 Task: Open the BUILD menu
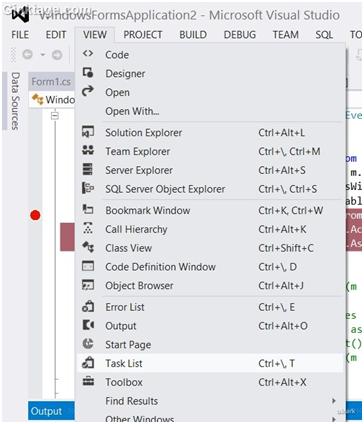click(x=193, y=35)
